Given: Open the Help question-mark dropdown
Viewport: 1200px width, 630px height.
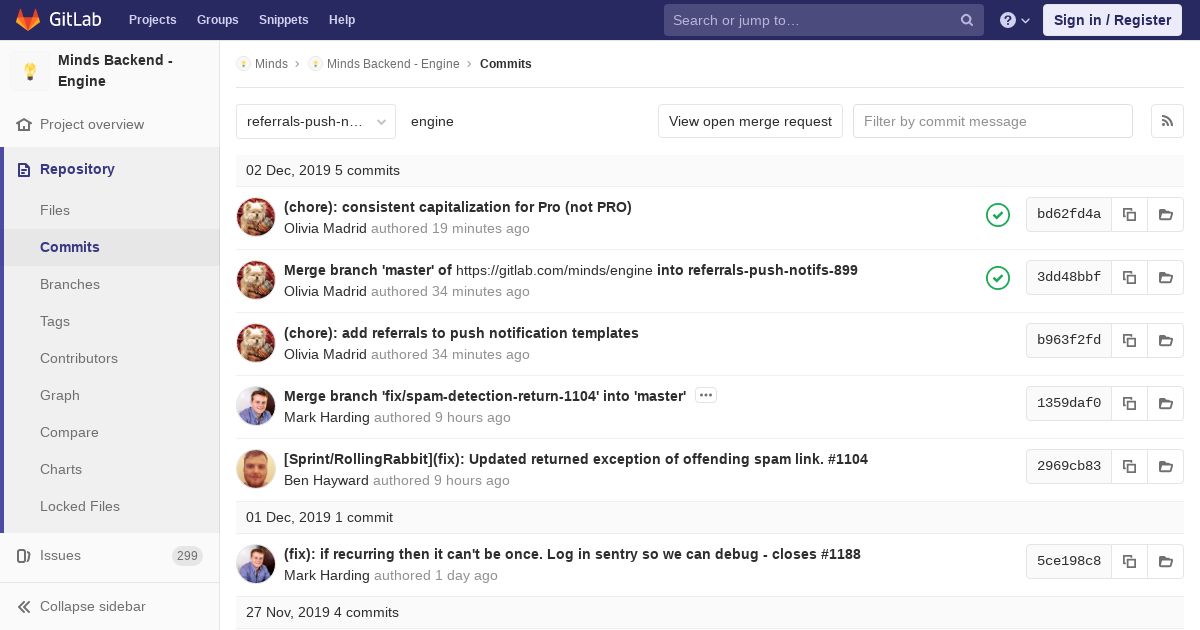Looking at the screenshot, I should [x=1015, y=20].
